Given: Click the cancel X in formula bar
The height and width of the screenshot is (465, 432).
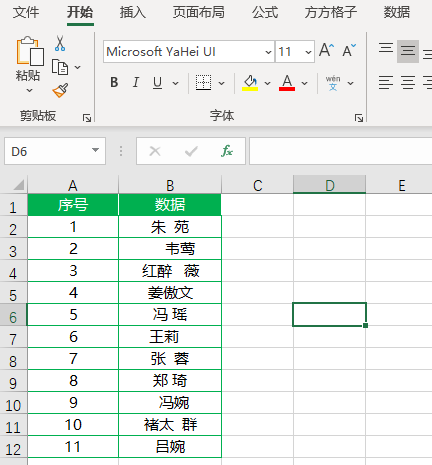Looking at the screenshot, I should coord(155,151).
